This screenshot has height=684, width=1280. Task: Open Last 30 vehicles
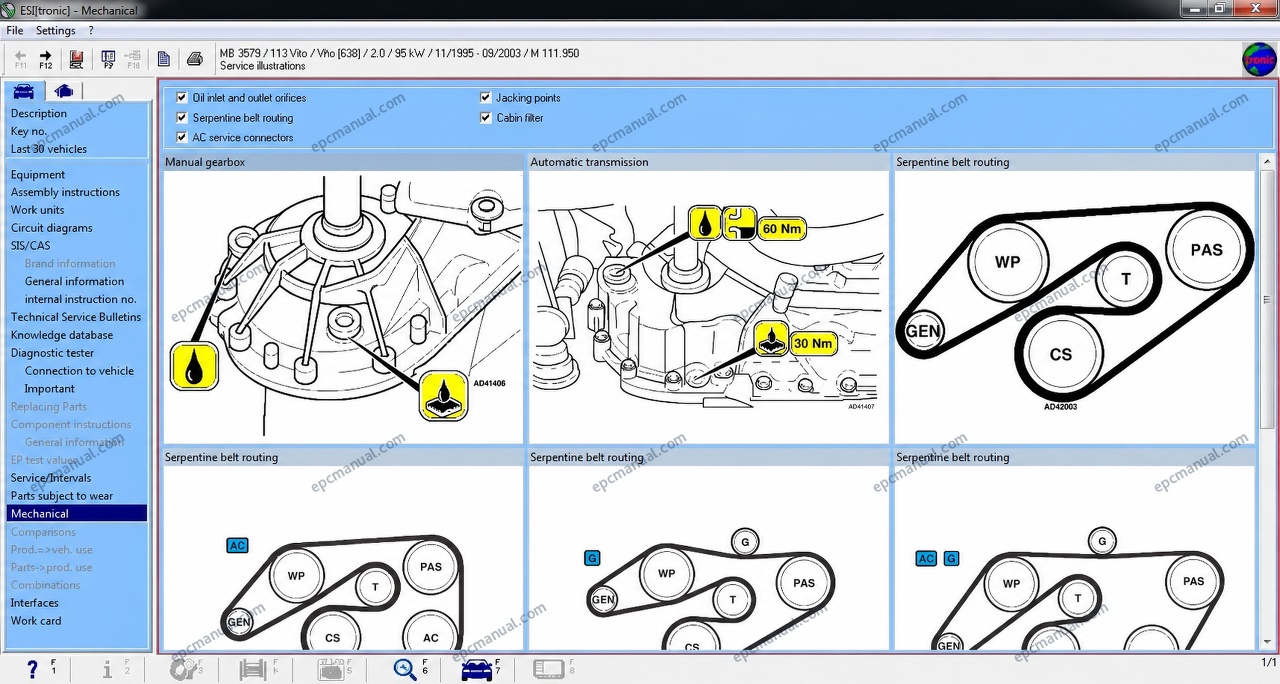(49, 149)
